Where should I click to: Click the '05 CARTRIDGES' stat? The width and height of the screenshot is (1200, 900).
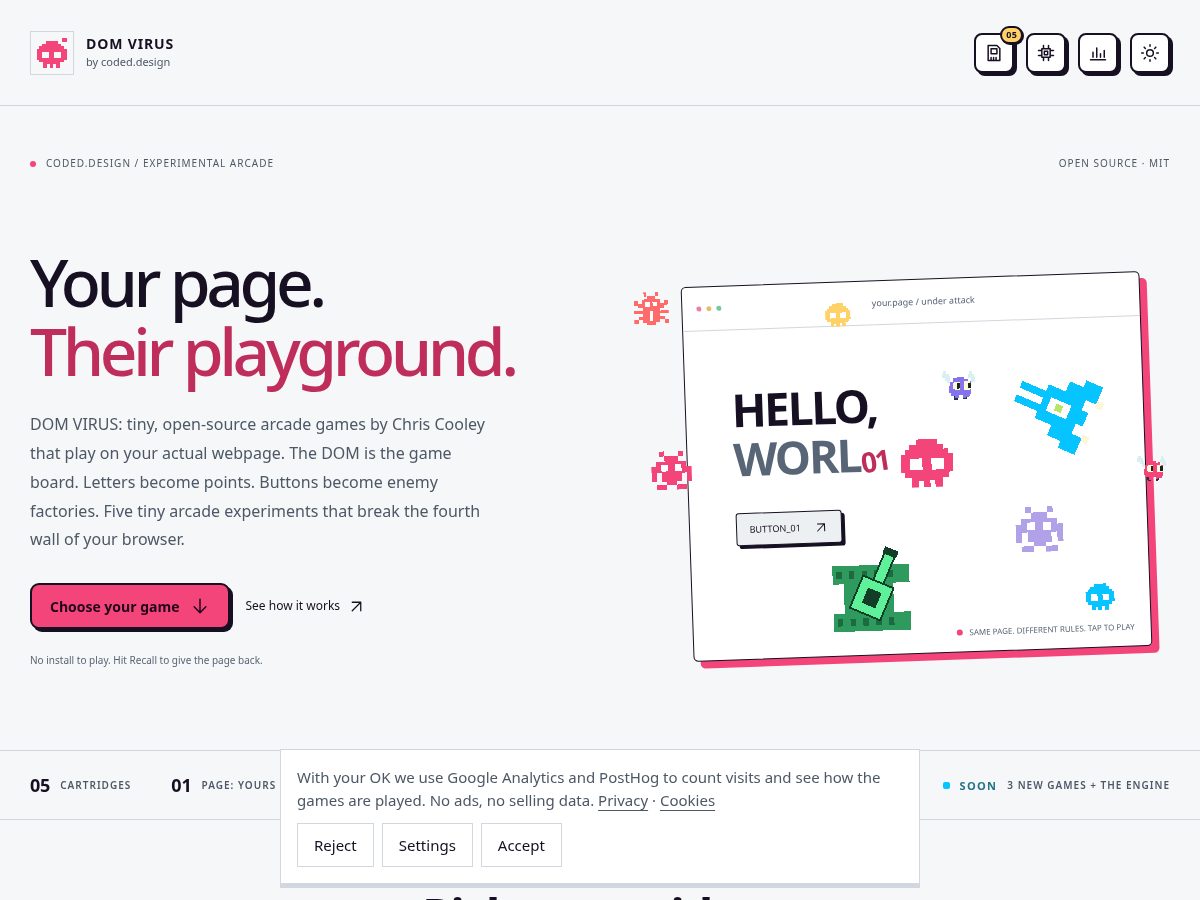(x=80, y=785)
